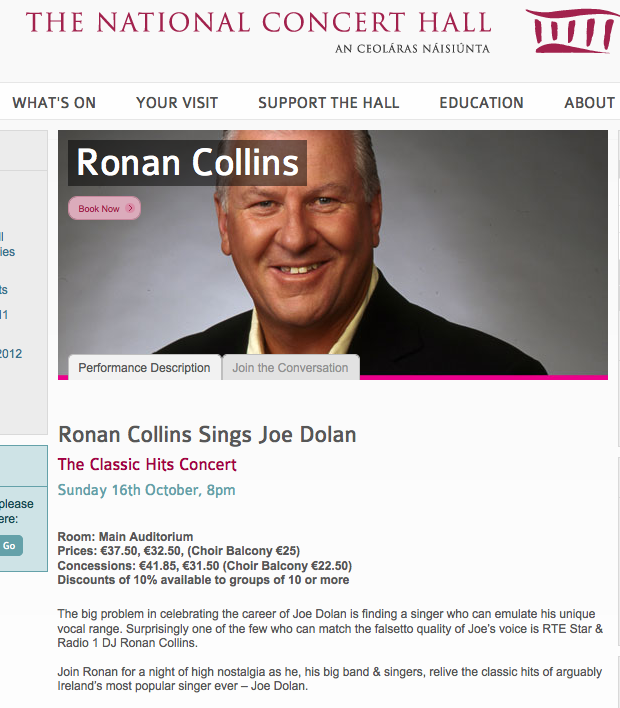This screenshot has width=620, height=708.
Task: Click the Ronan Collins name banner
Action: coord(187,163)
